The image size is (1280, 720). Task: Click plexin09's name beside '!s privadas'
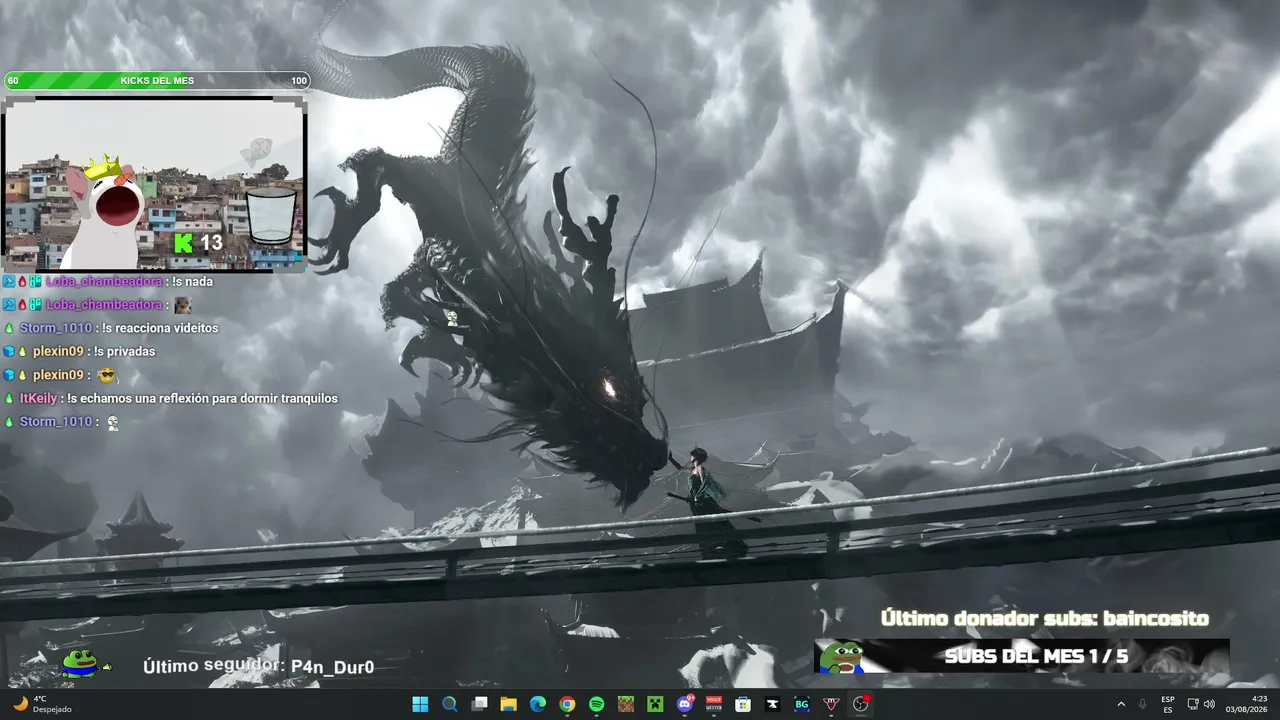58,351
